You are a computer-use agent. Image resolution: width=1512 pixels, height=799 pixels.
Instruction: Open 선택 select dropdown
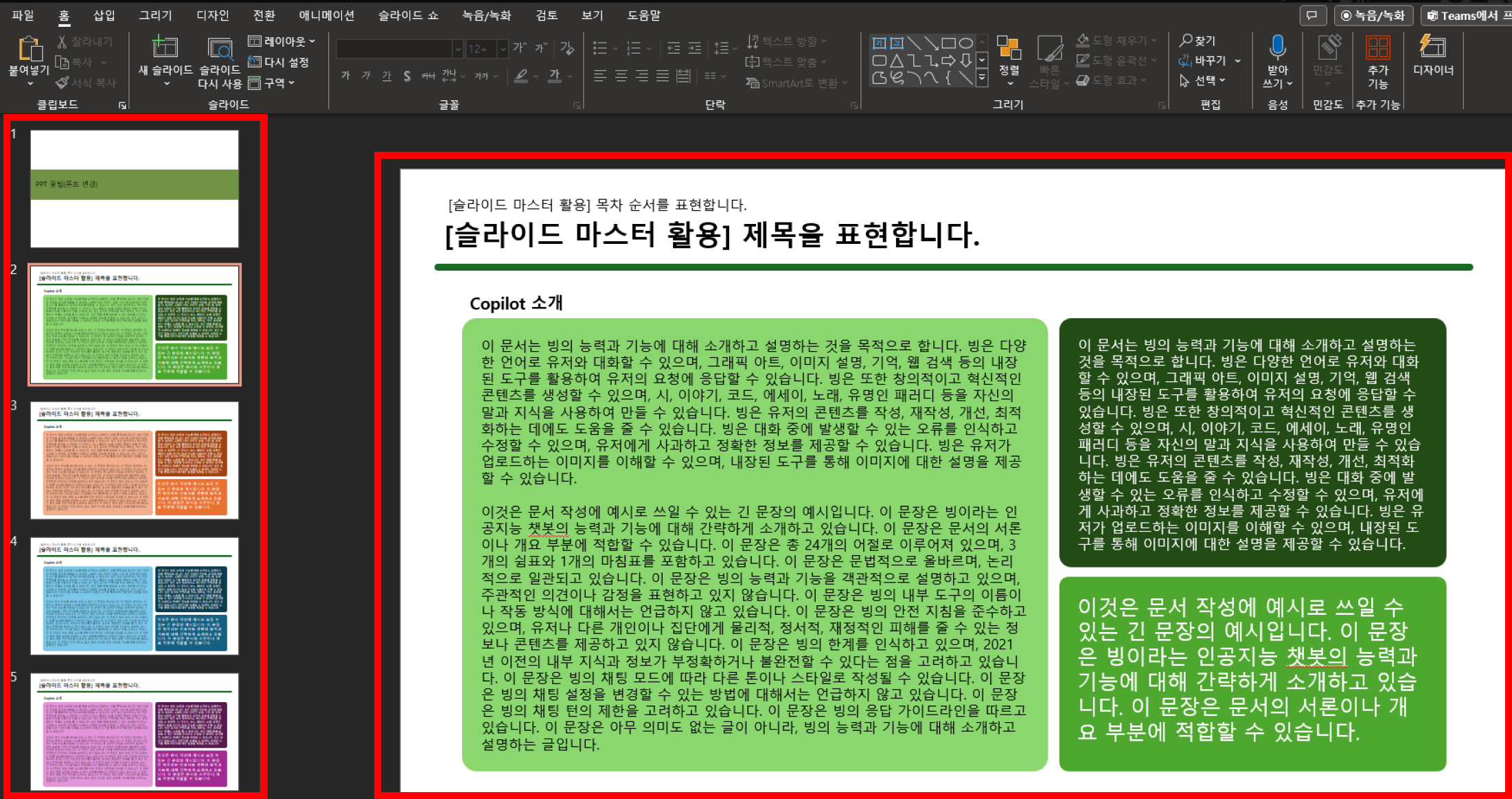click(1203, 80)
